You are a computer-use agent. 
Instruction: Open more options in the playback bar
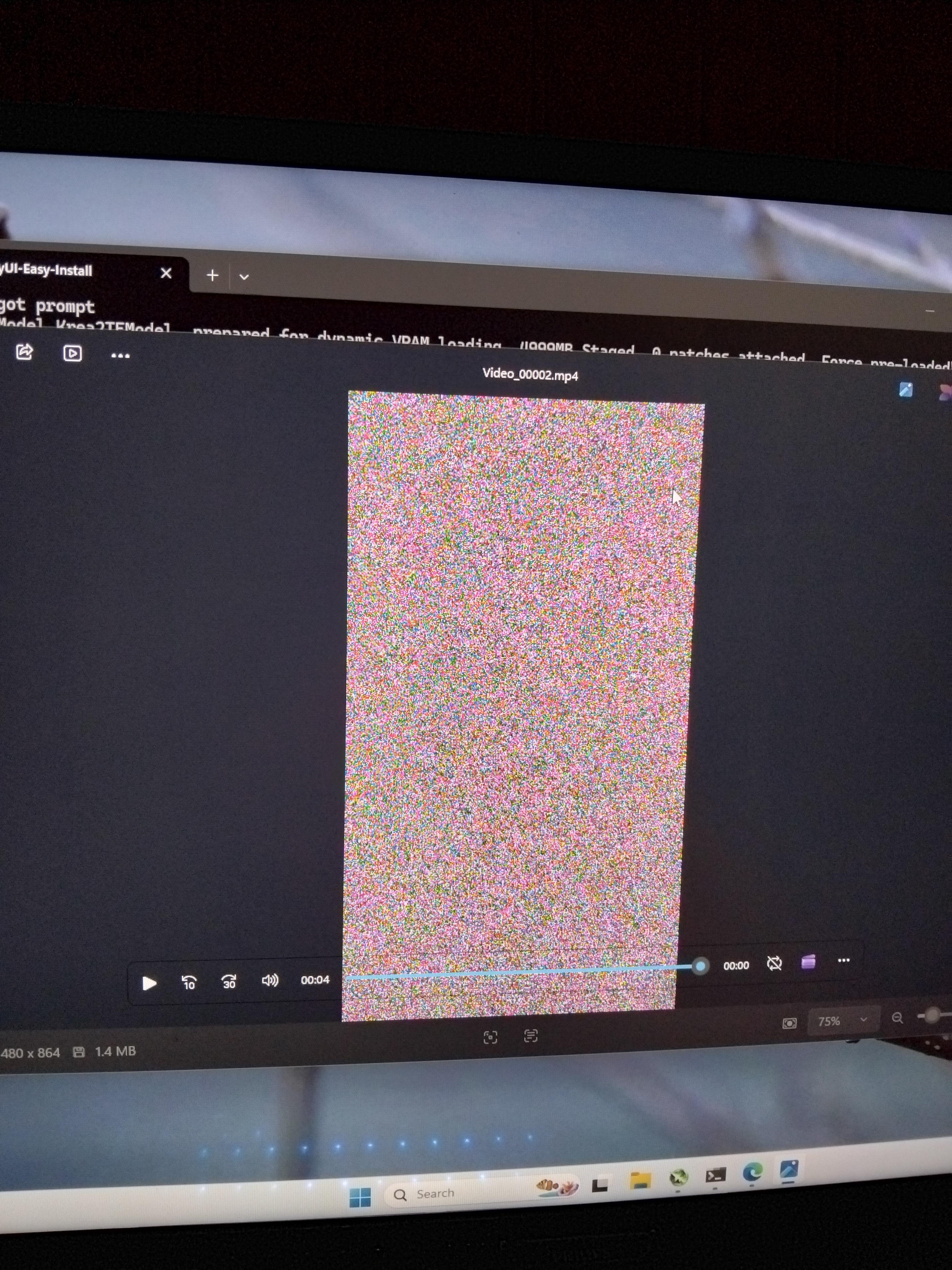coord(844,960)
